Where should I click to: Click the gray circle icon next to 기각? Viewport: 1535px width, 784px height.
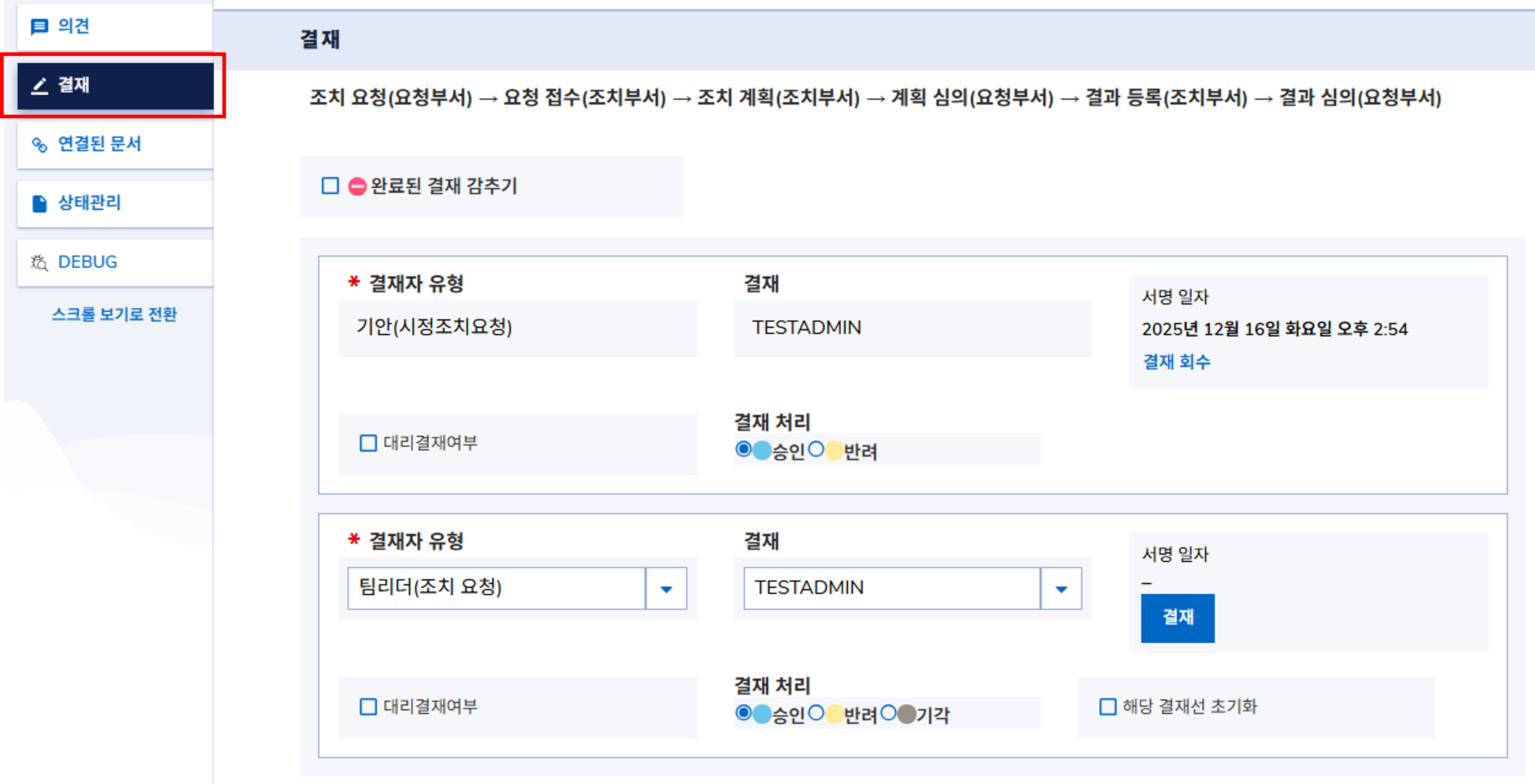(907, 714)
